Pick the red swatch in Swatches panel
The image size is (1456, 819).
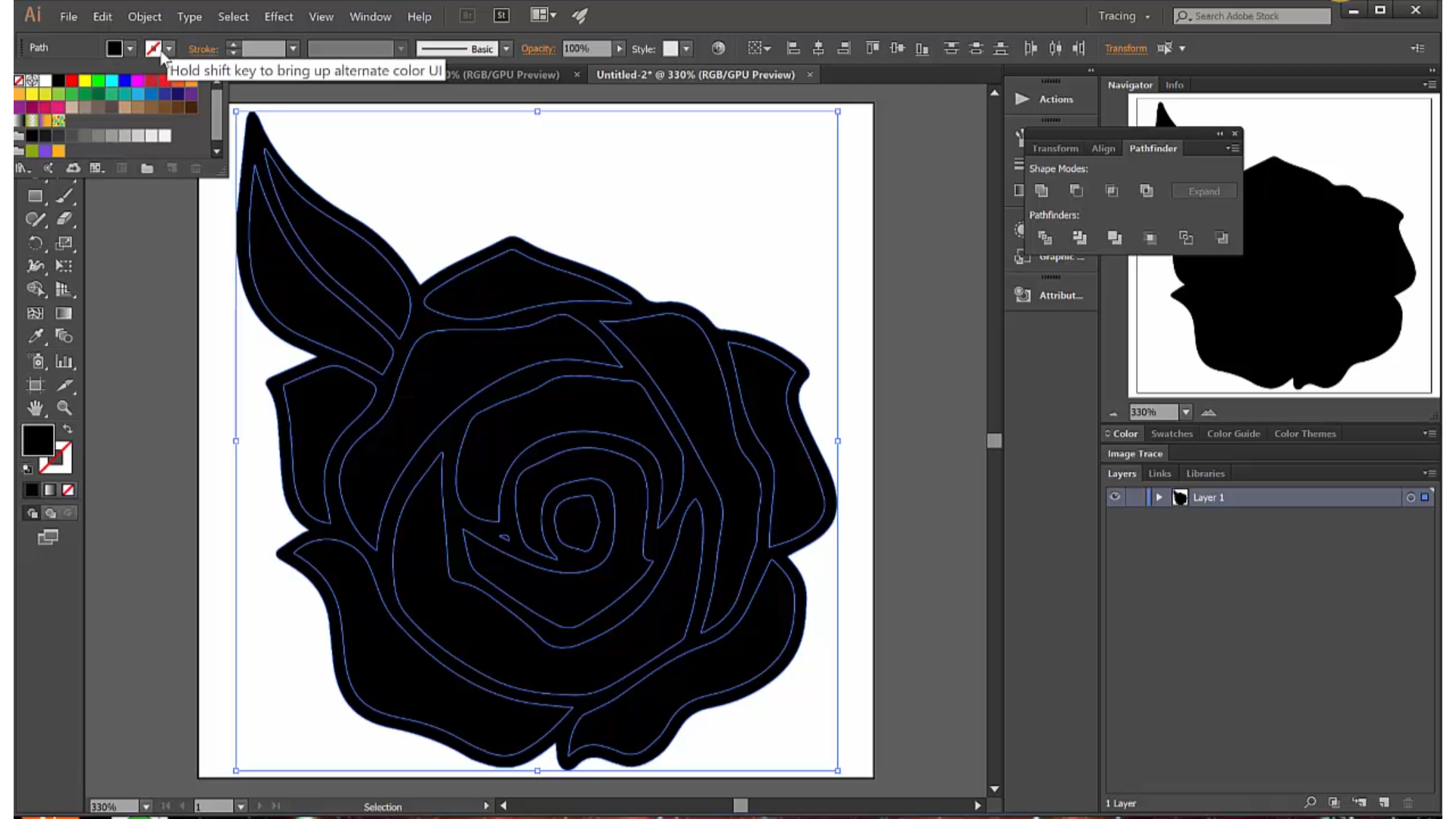[x=71, y=80]
